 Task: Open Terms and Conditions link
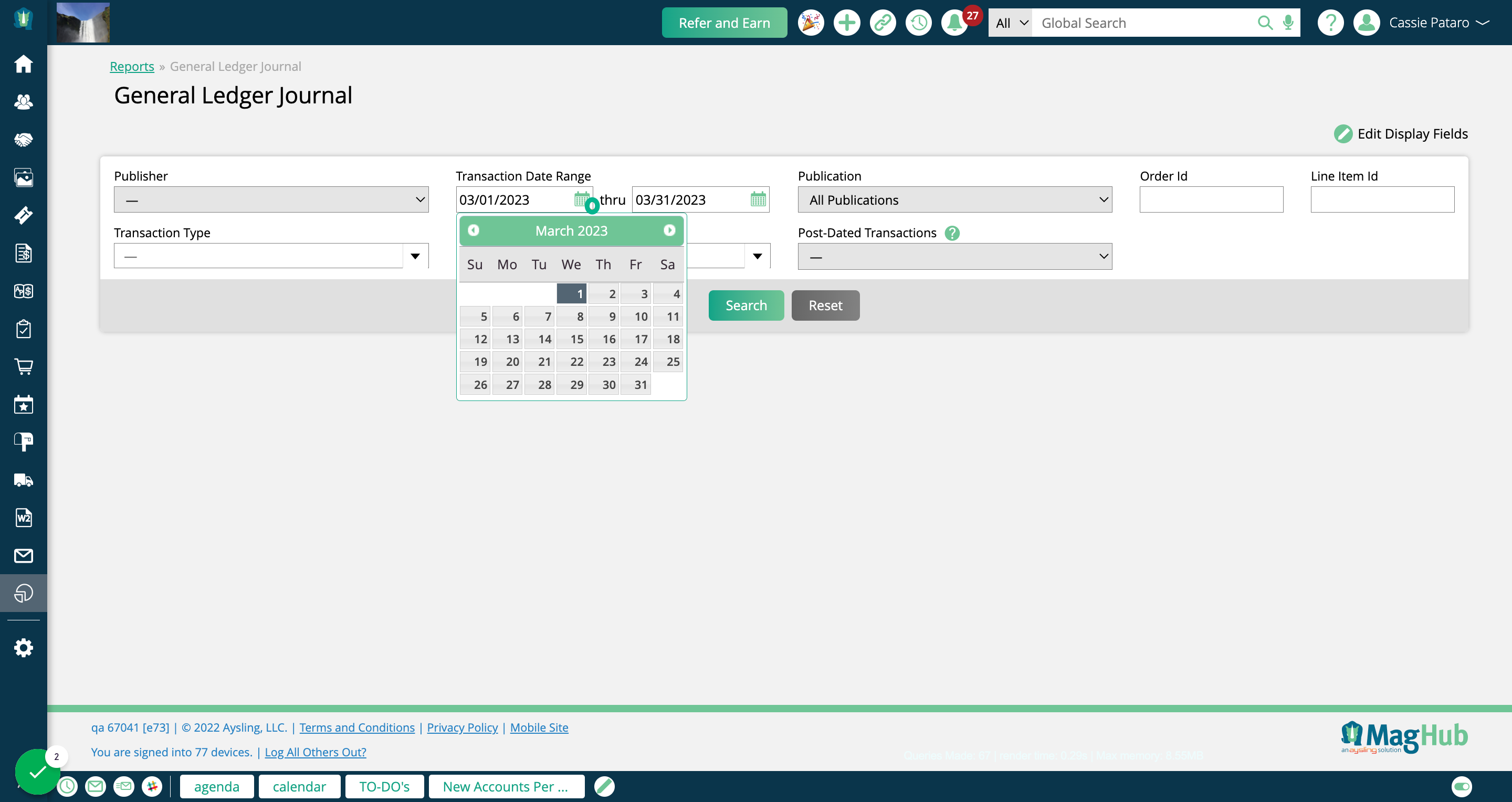tap(357, 727)
